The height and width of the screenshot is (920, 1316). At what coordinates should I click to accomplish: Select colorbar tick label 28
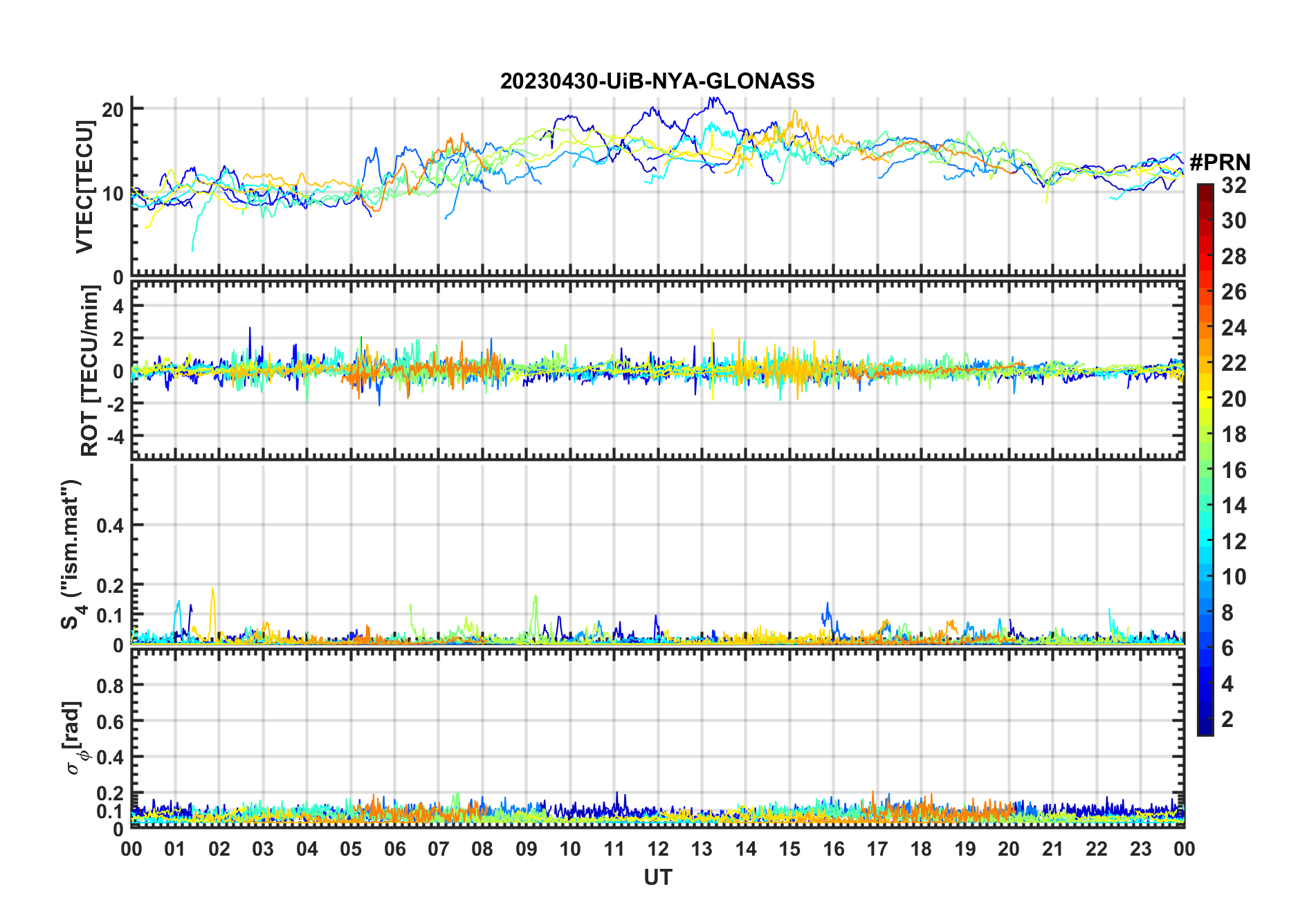(x=1234, y=257)
